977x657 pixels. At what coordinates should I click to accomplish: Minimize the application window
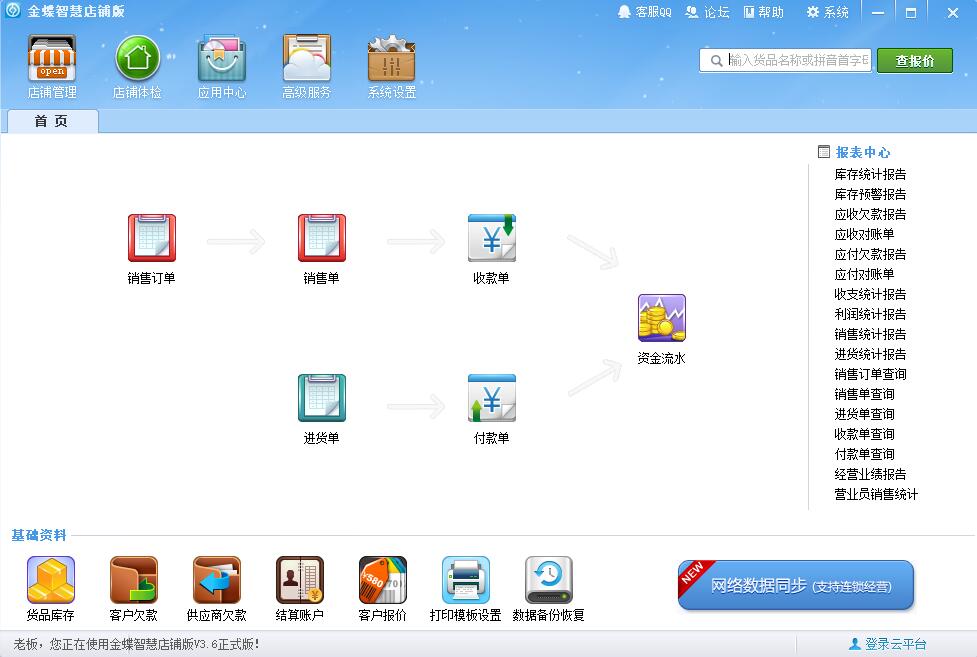point(879,12)
